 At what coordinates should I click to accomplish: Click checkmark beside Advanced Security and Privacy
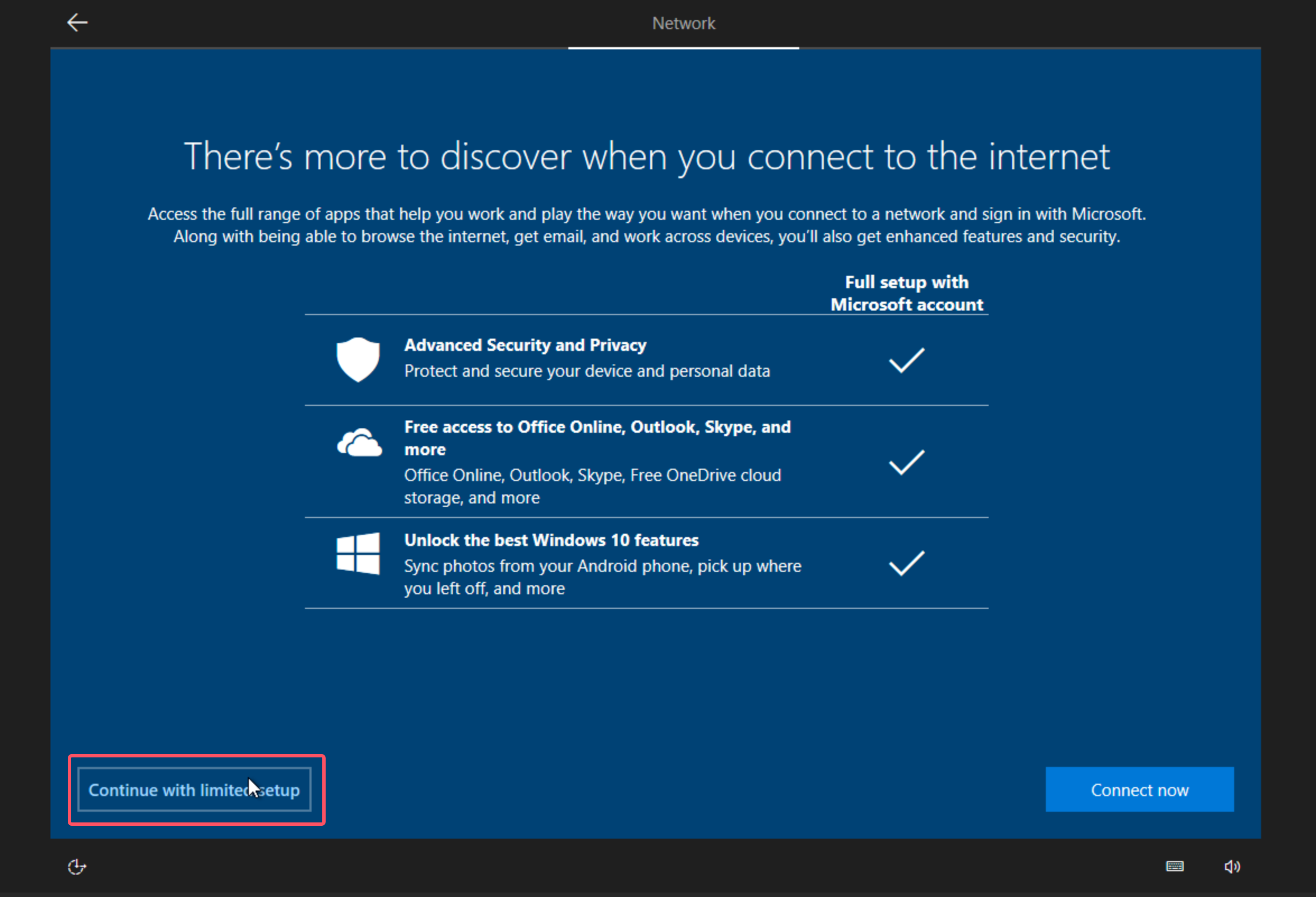pos(906,360)
